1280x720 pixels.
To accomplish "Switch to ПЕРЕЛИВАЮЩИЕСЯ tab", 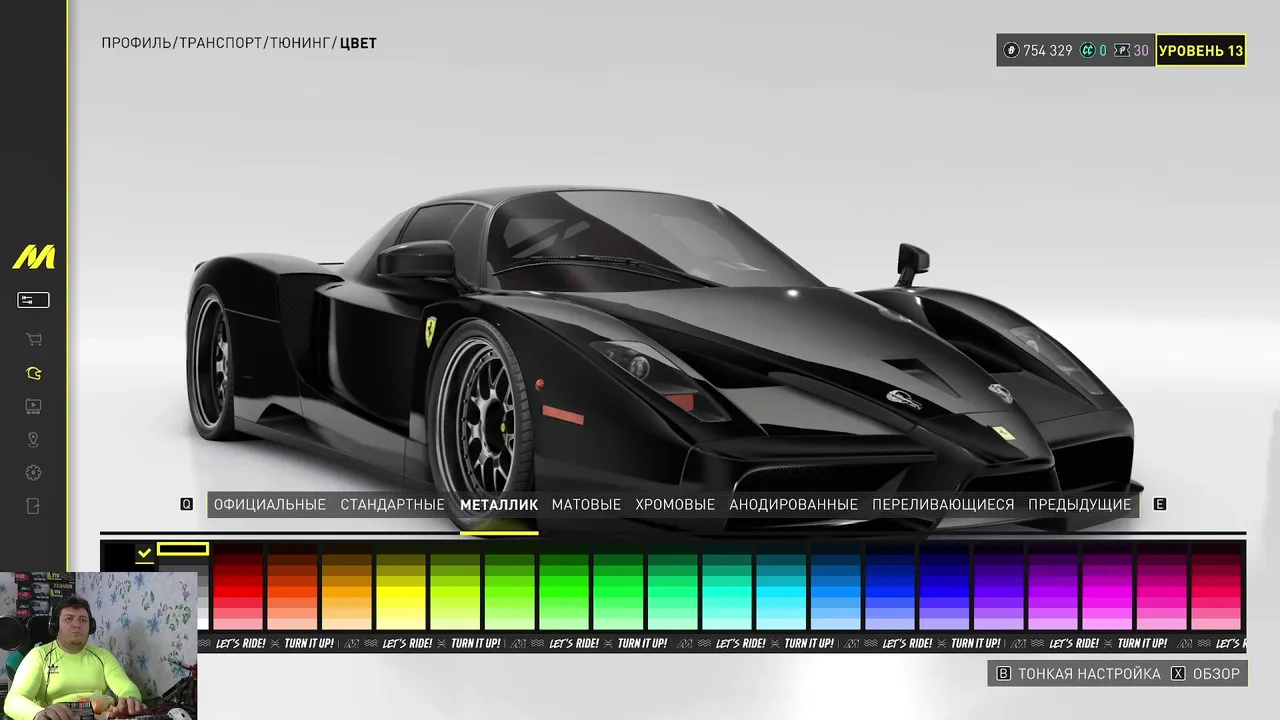I will tap(943, 505).
